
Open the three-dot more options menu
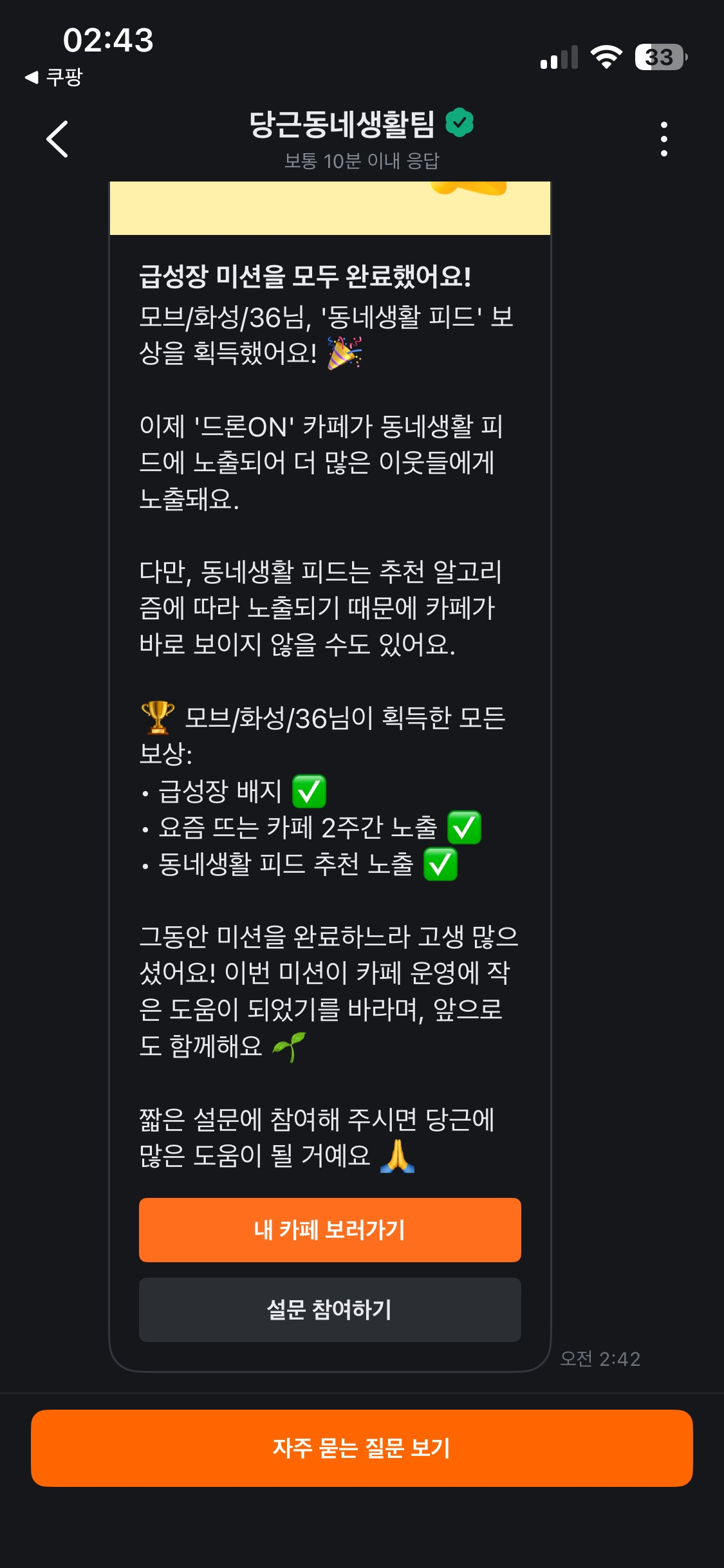tap(664, 139)
